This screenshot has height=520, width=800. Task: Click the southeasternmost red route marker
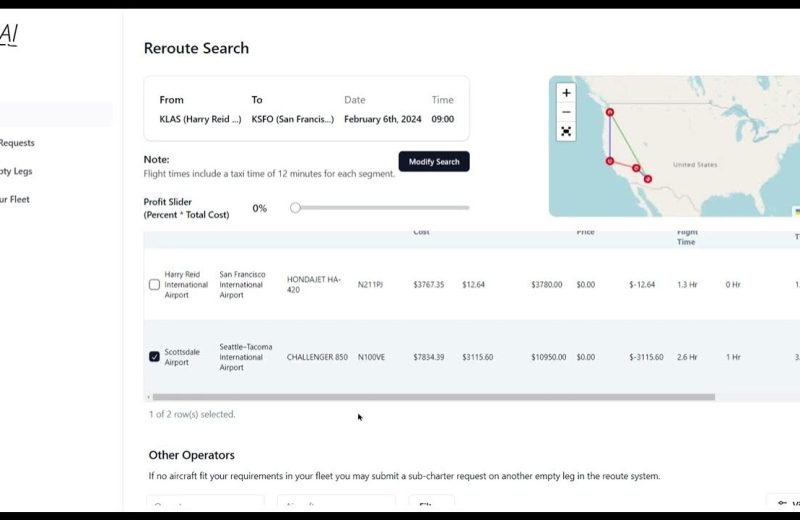click(648, 179)
